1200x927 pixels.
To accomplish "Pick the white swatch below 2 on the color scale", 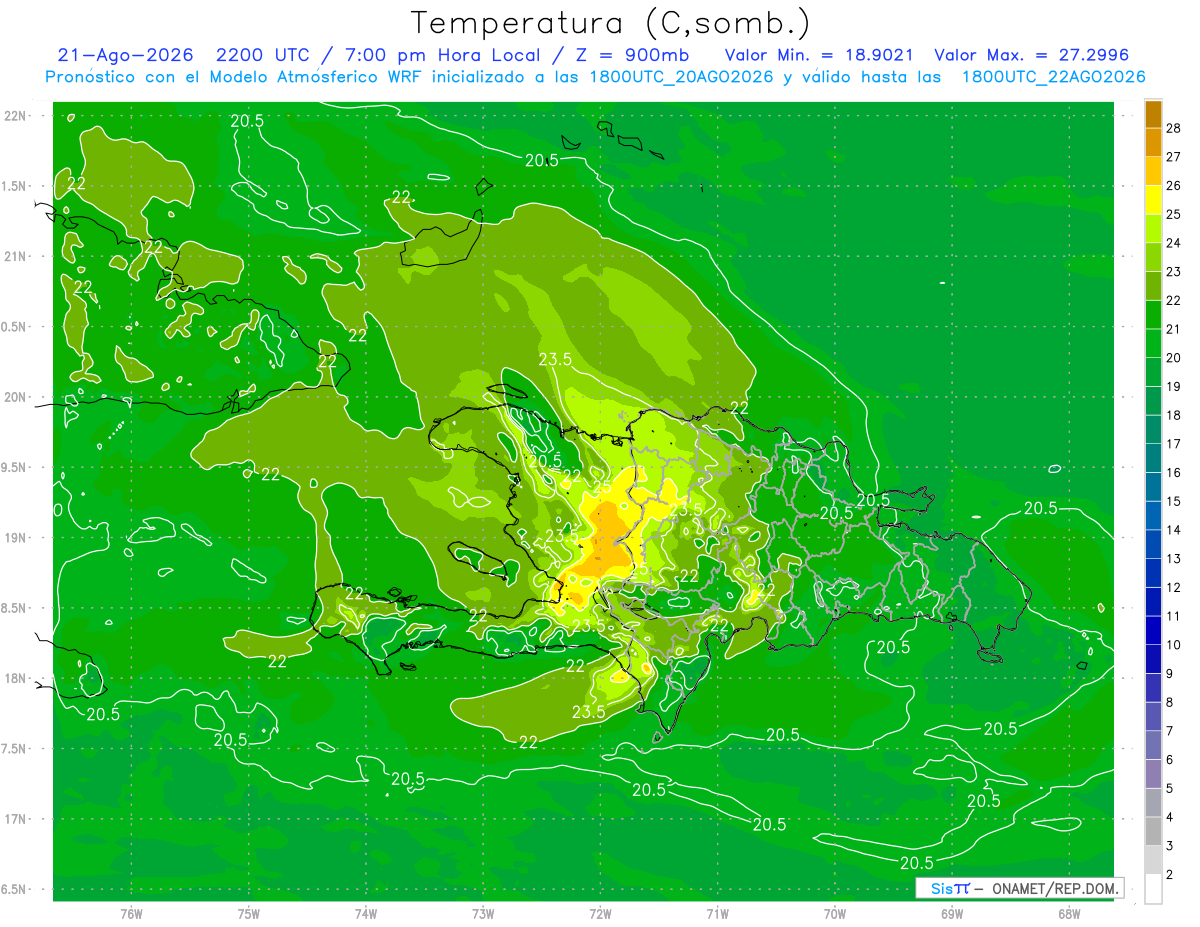I will (x=1153, y=889).
